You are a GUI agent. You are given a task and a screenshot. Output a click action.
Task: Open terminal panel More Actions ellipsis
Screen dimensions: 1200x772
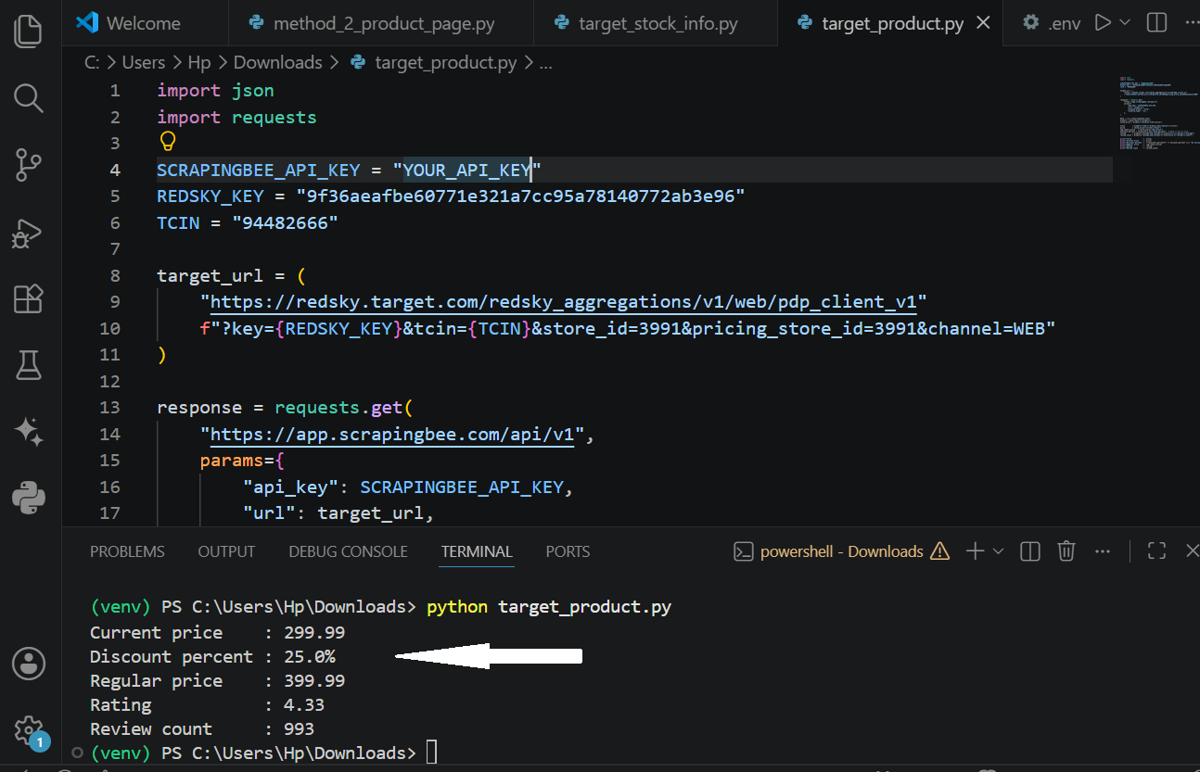[x=1103, y=551]
